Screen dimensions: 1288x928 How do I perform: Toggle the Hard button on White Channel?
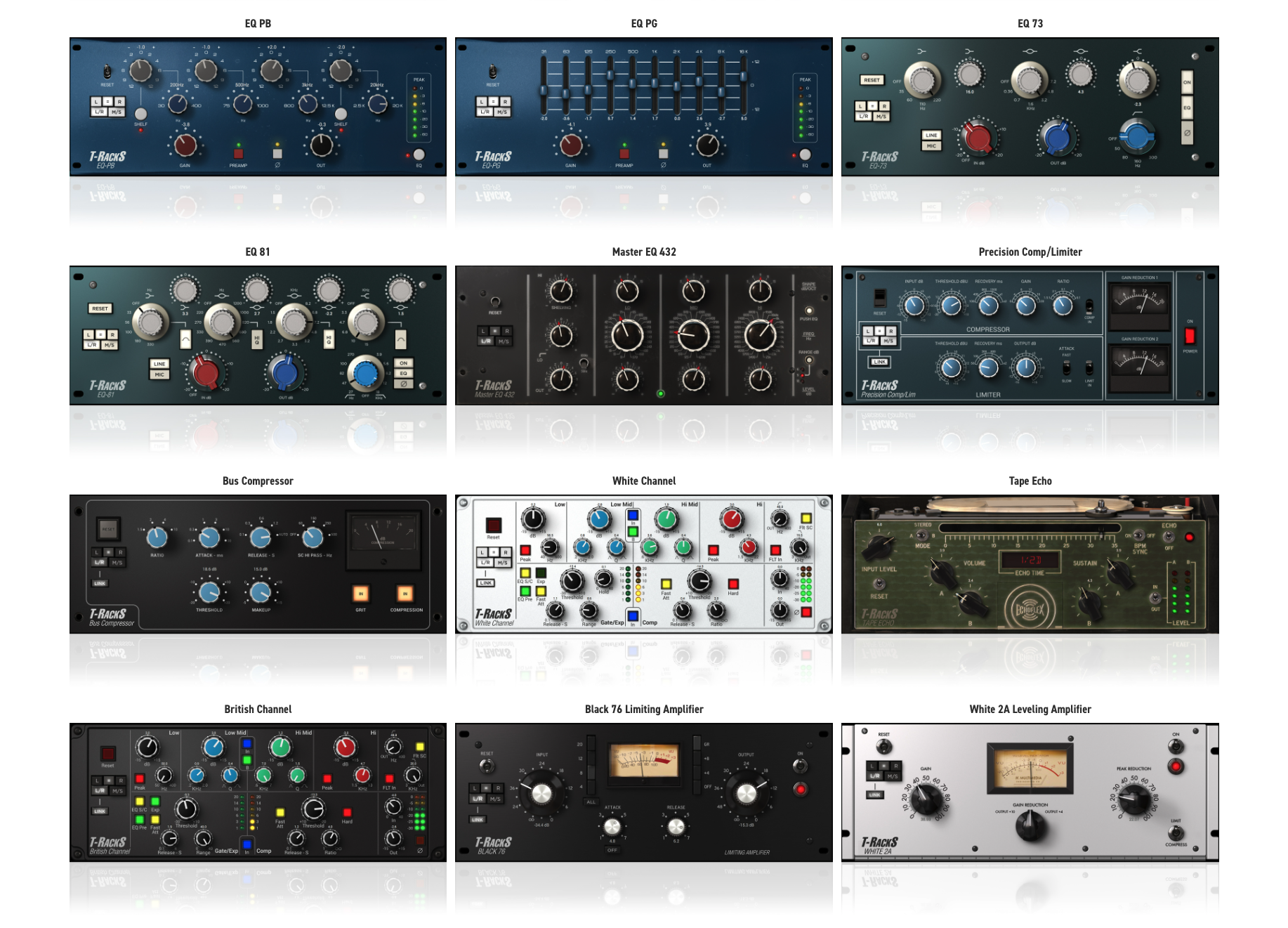[x=733, y=584]
